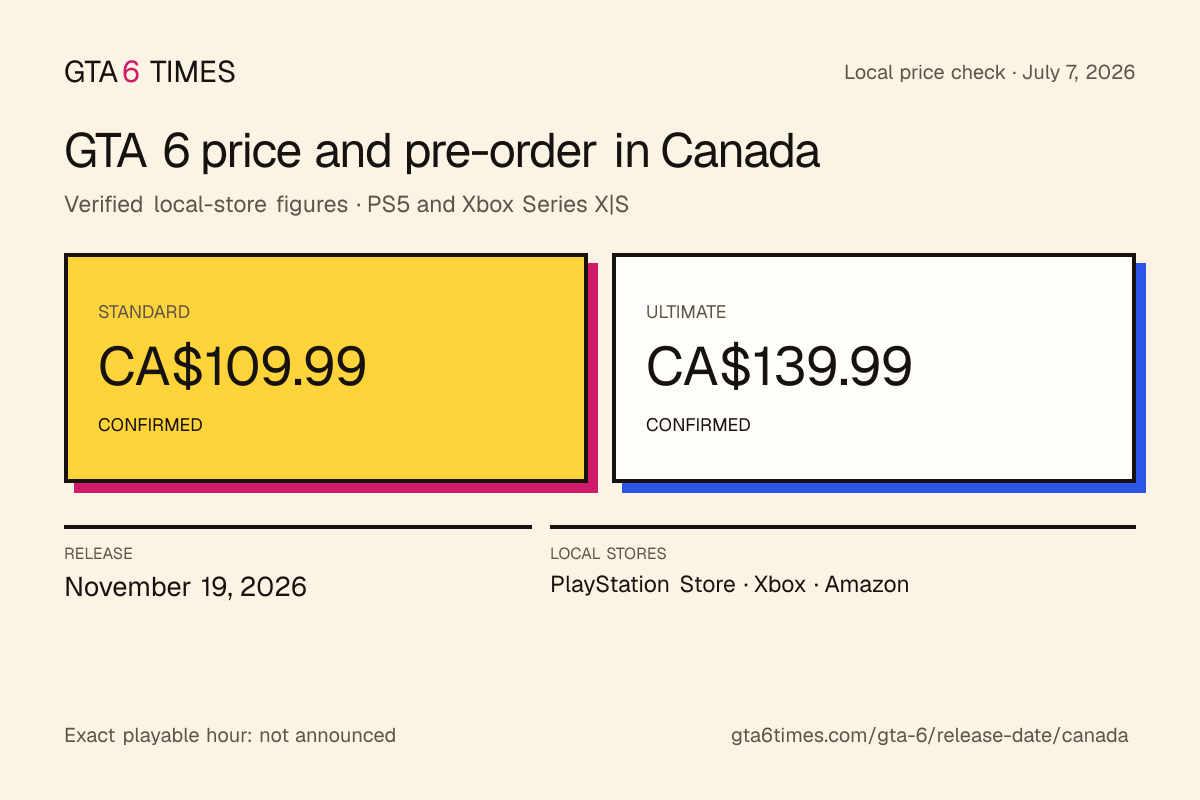Click the CA$109.99 standard price
This screenshot has height=800, width=1200.
click(x=232, y=366)
